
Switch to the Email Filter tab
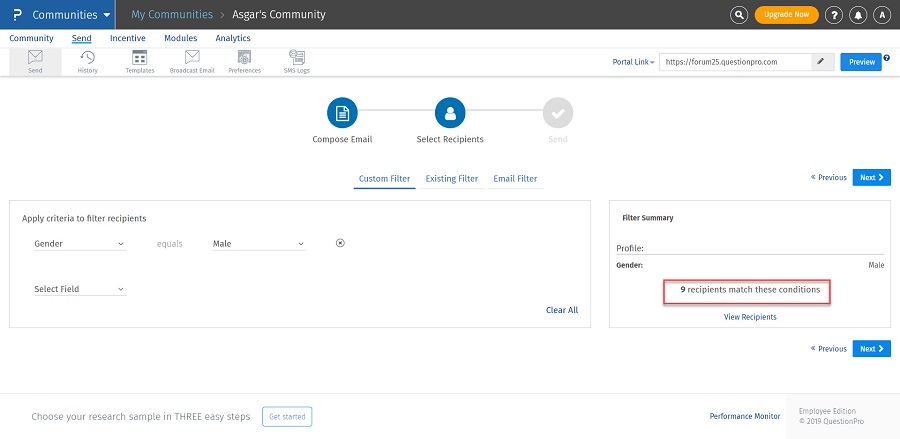pos(515,179)
